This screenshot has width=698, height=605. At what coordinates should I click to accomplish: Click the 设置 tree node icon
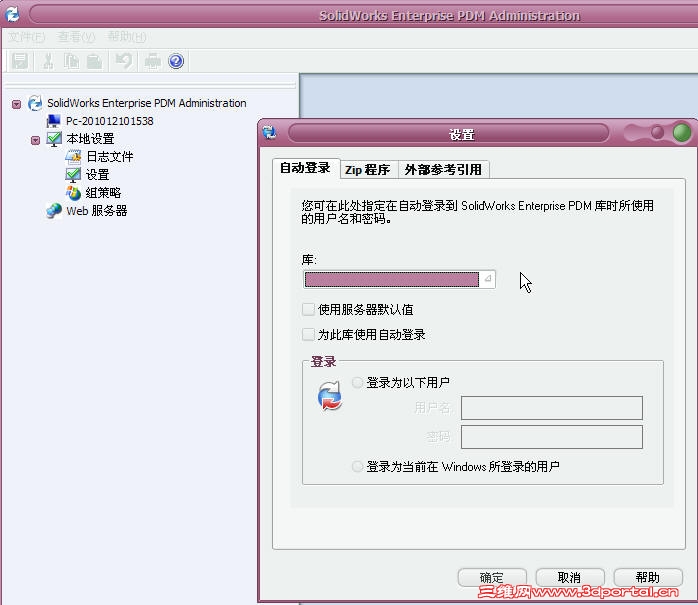click(x=73, y=175)
